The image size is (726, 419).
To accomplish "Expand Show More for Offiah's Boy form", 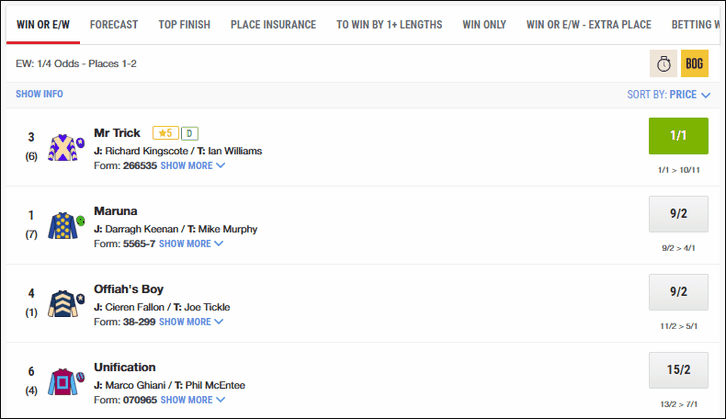I will point(191,322).
